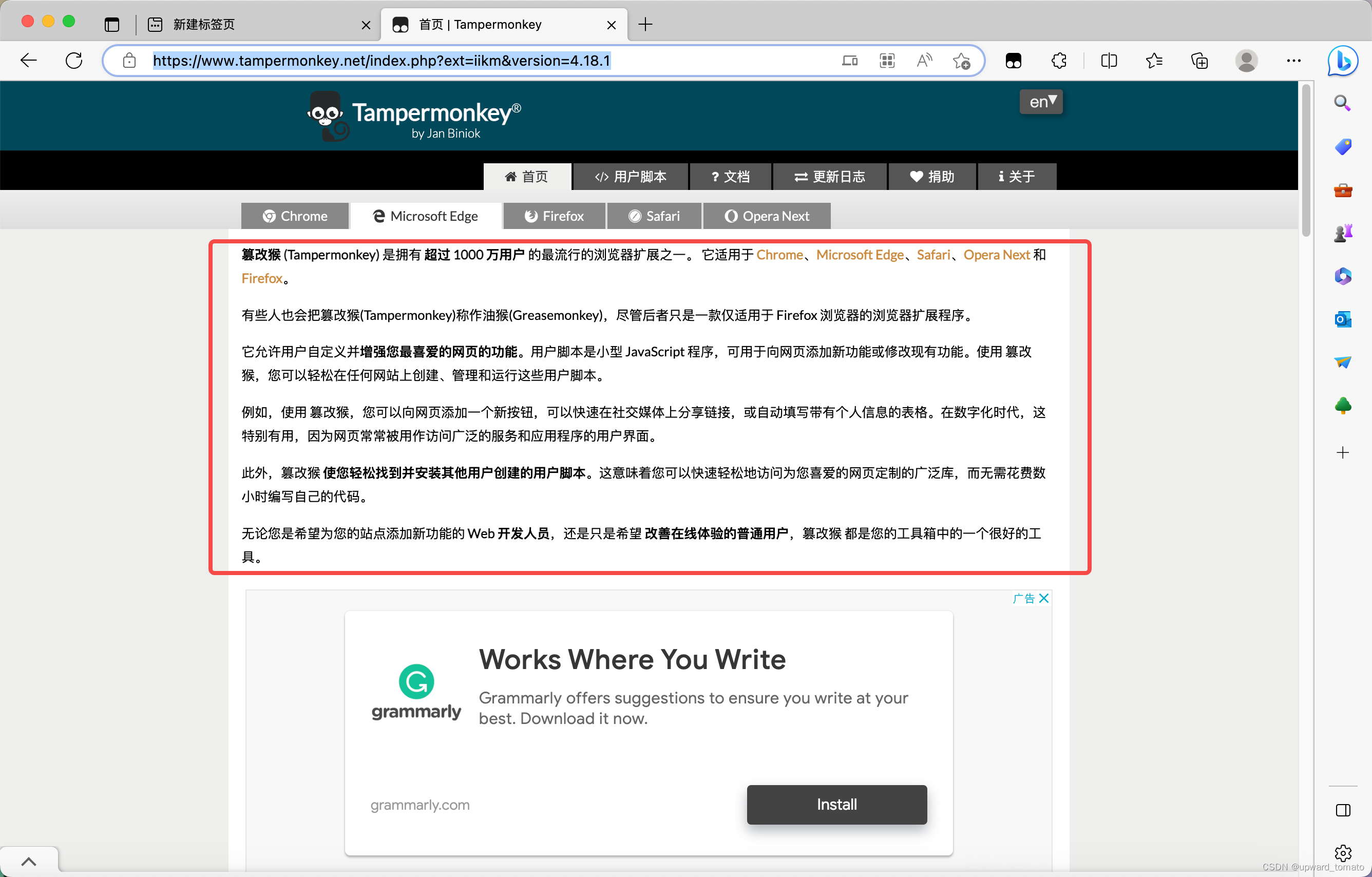Open the app available device icon
The image size is (1372, 877).
850,61
